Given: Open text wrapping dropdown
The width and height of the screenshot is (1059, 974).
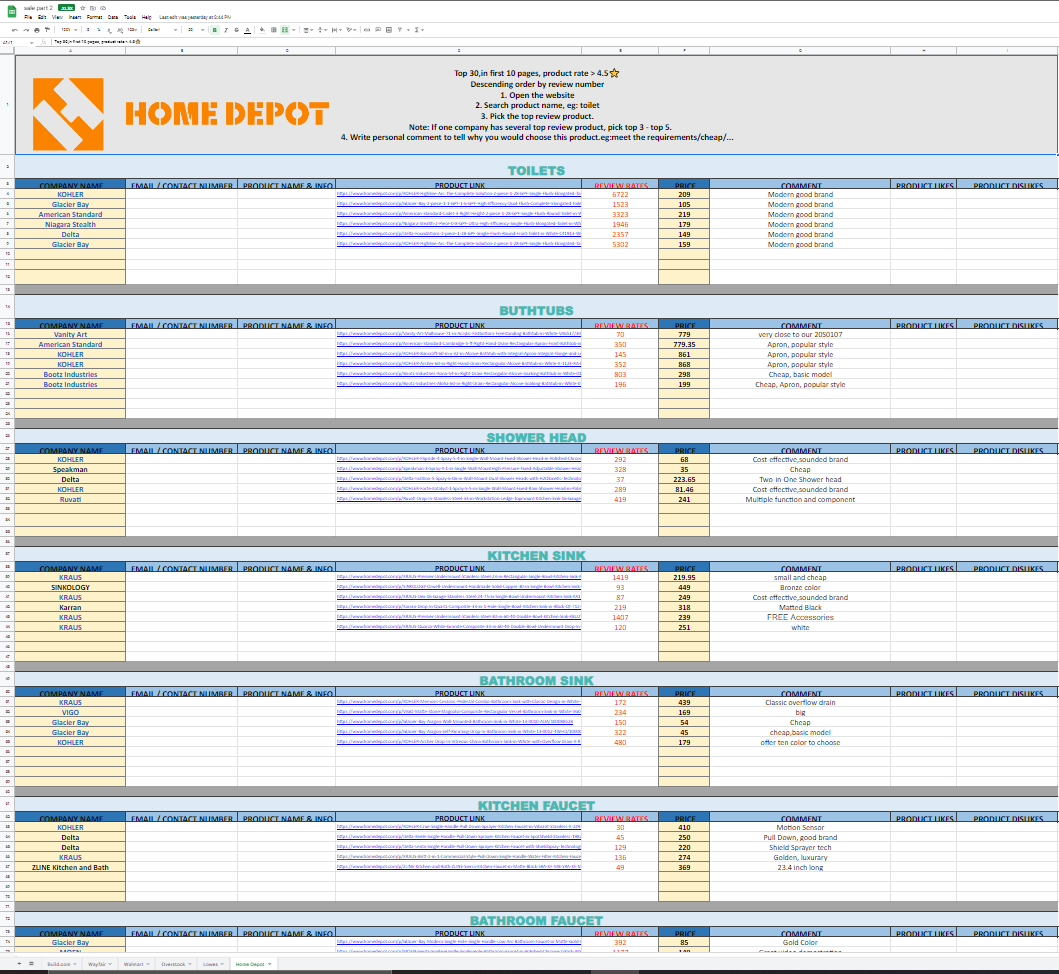Looking at the screenshot, I should coord(337,30).
